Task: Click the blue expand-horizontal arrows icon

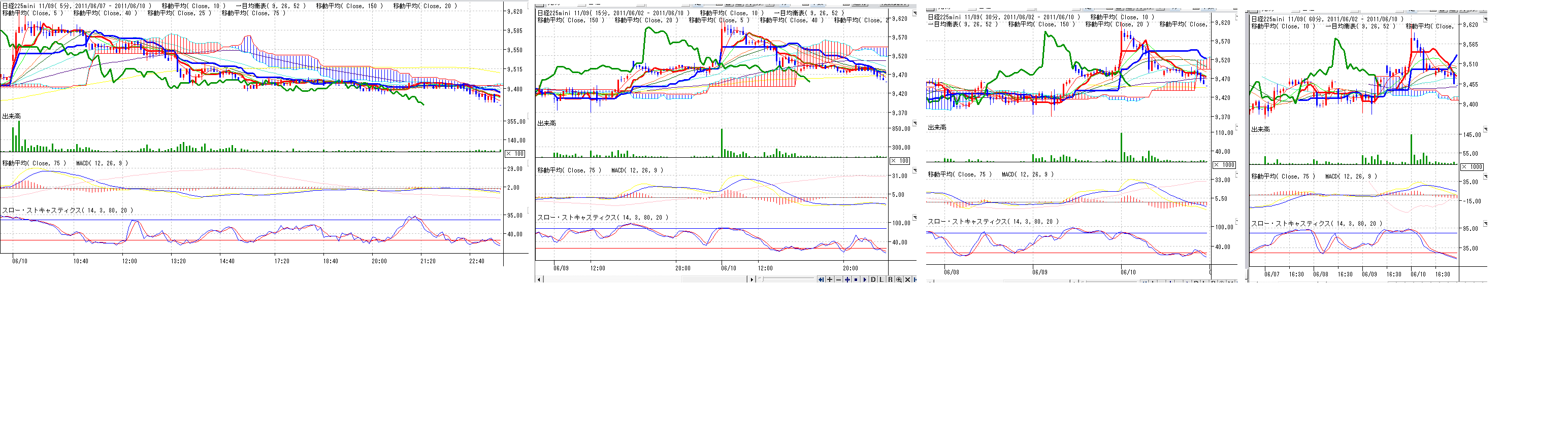Action: click(x=846, y=279)
